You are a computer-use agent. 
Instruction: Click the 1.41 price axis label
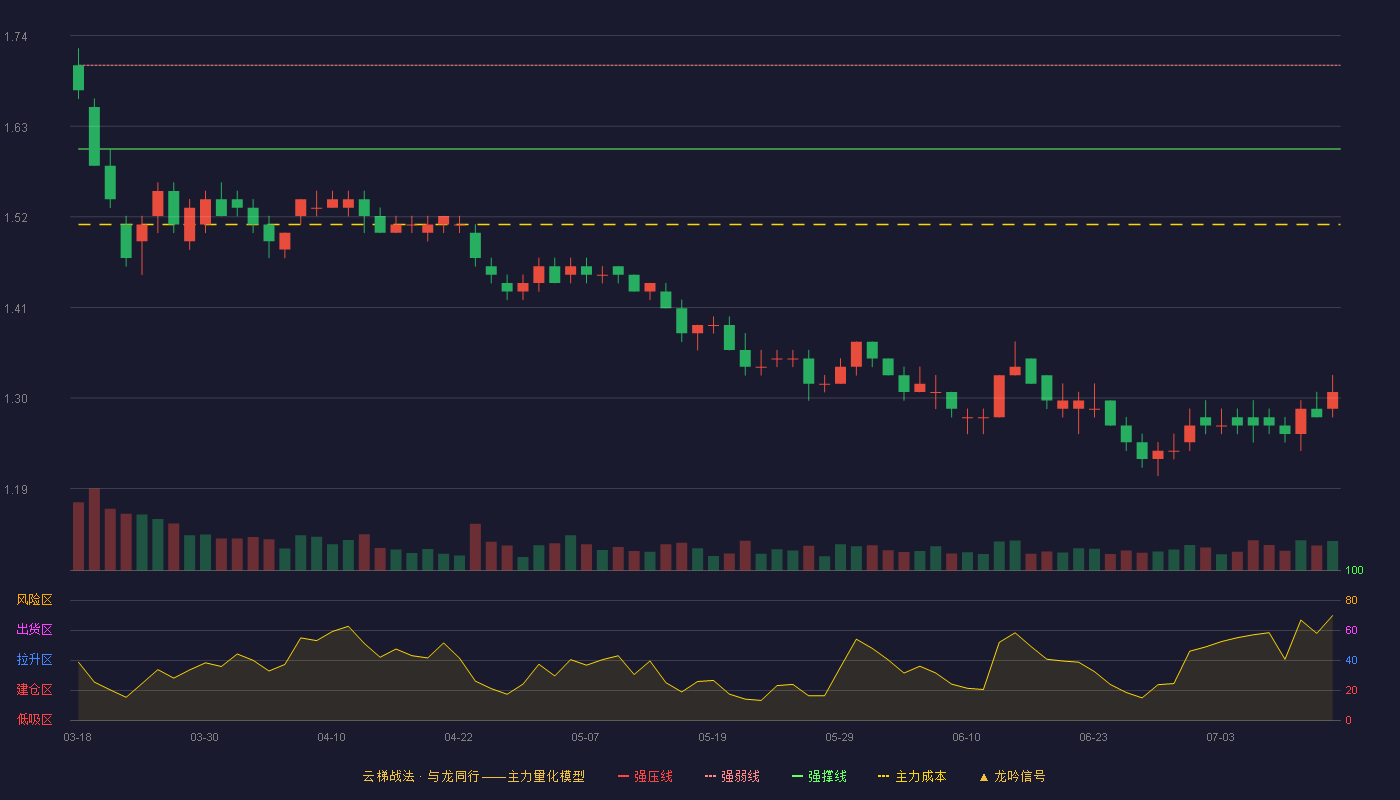coord(16,309)
